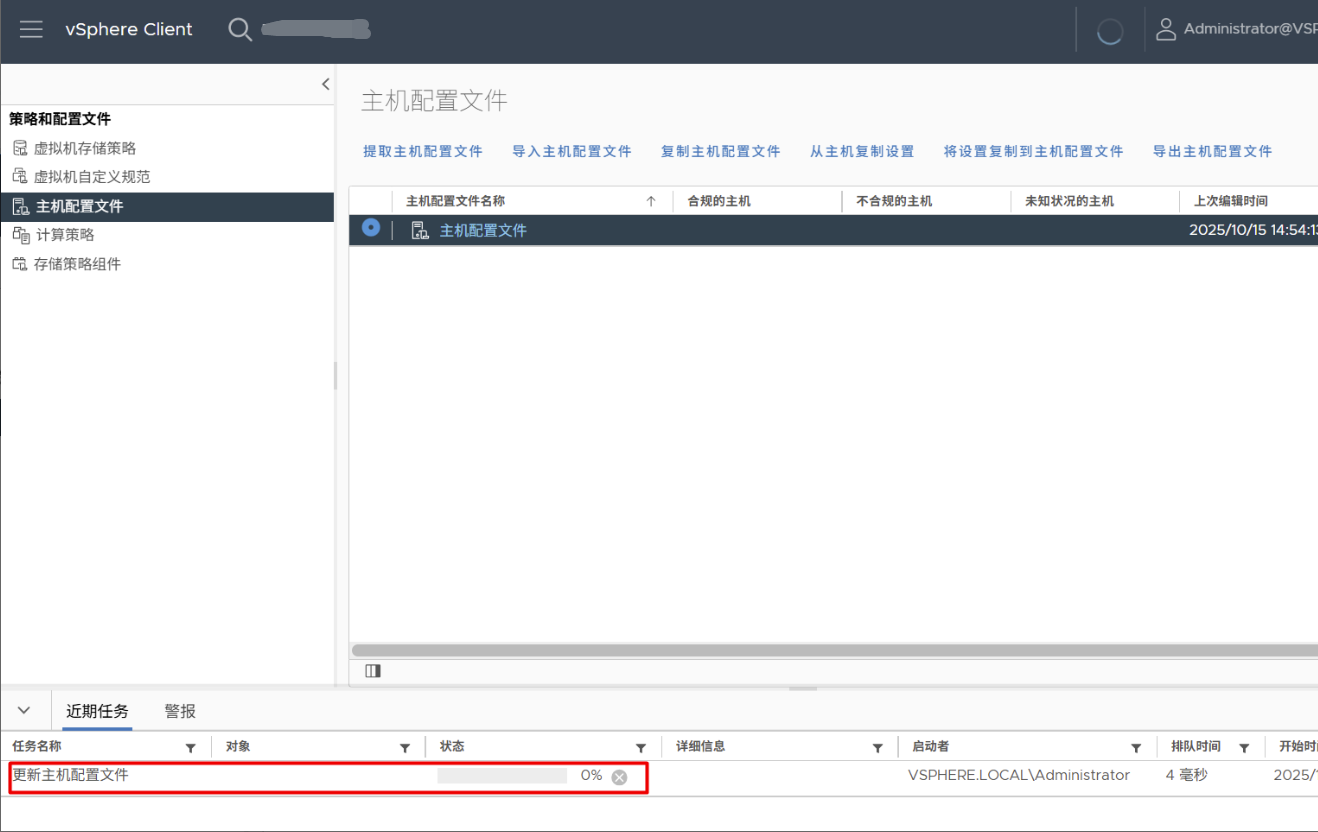The image size is (1318, 832).
Task: Filter the 详细信息 column
Action: click(x=878, y=748)
